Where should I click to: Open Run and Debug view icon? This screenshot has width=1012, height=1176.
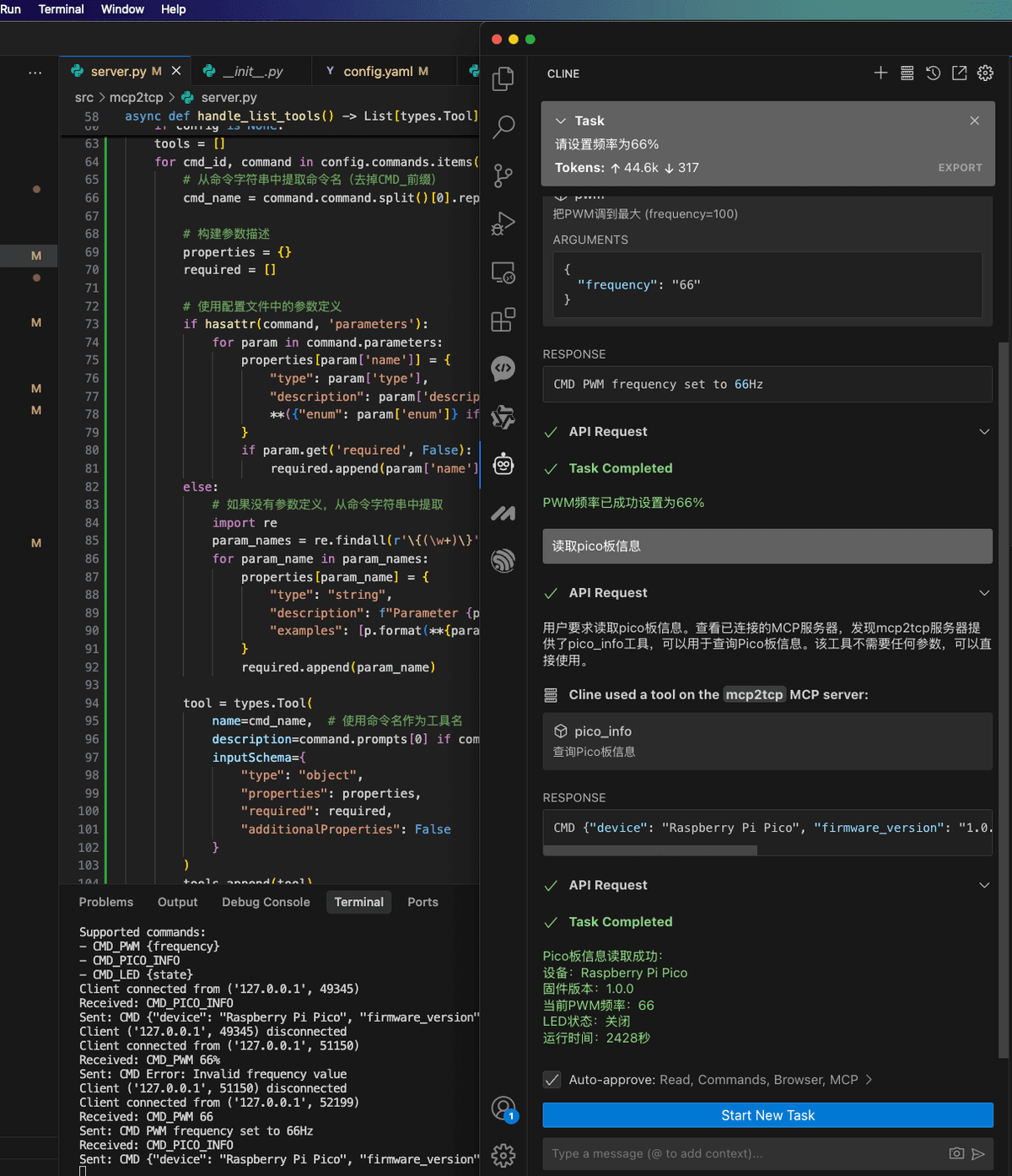[x=503, y=224]
